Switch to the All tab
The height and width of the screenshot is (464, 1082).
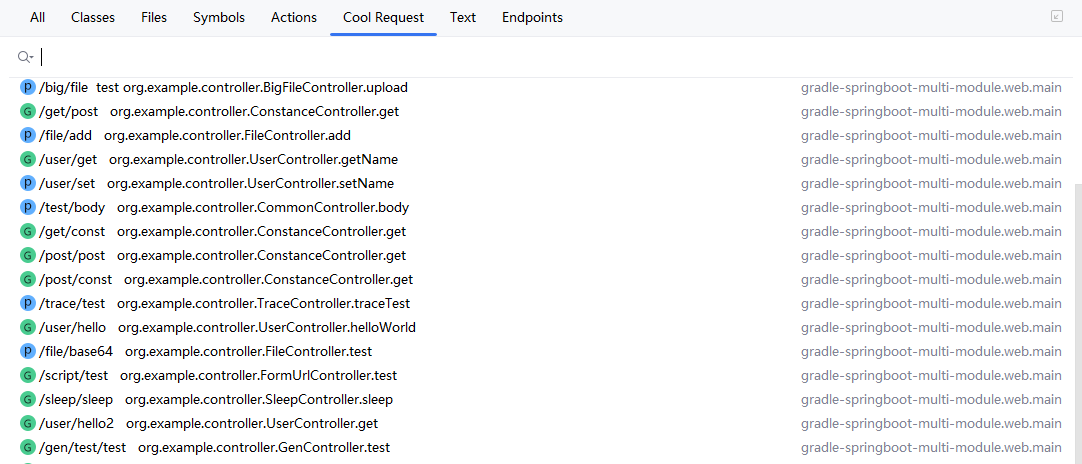coord(37,18)
